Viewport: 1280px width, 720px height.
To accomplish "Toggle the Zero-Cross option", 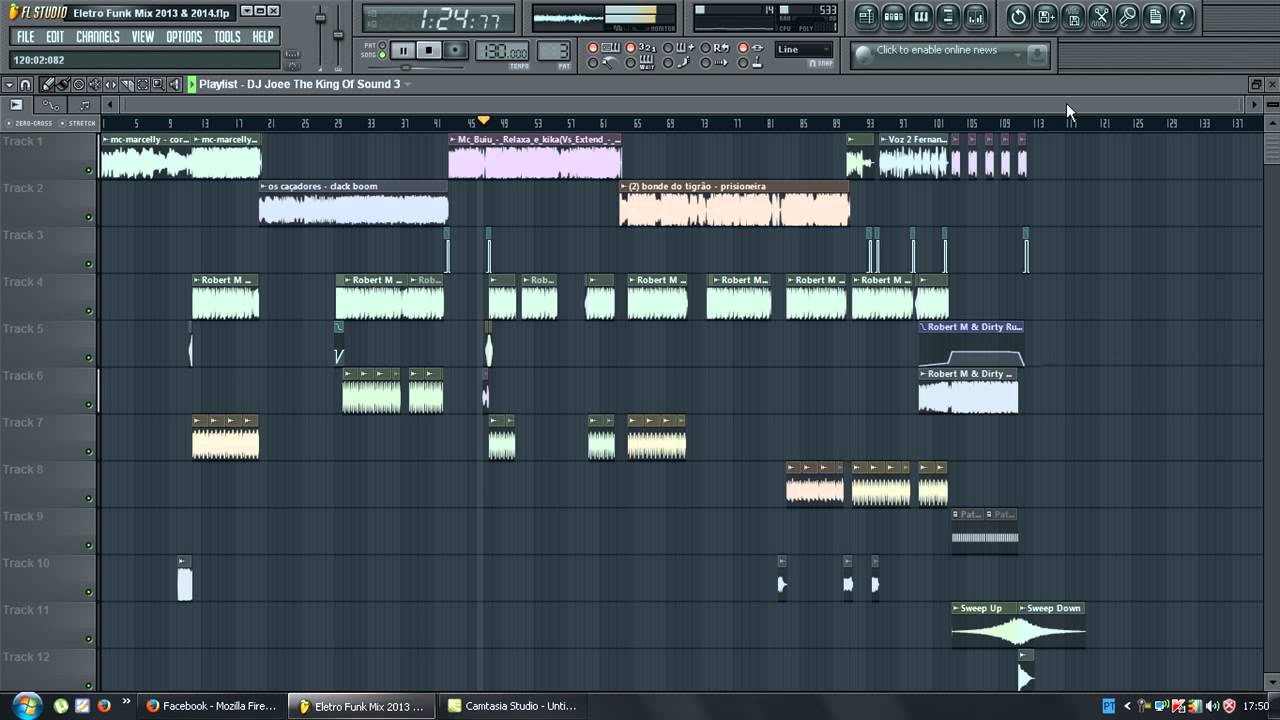I will [29, 123].
